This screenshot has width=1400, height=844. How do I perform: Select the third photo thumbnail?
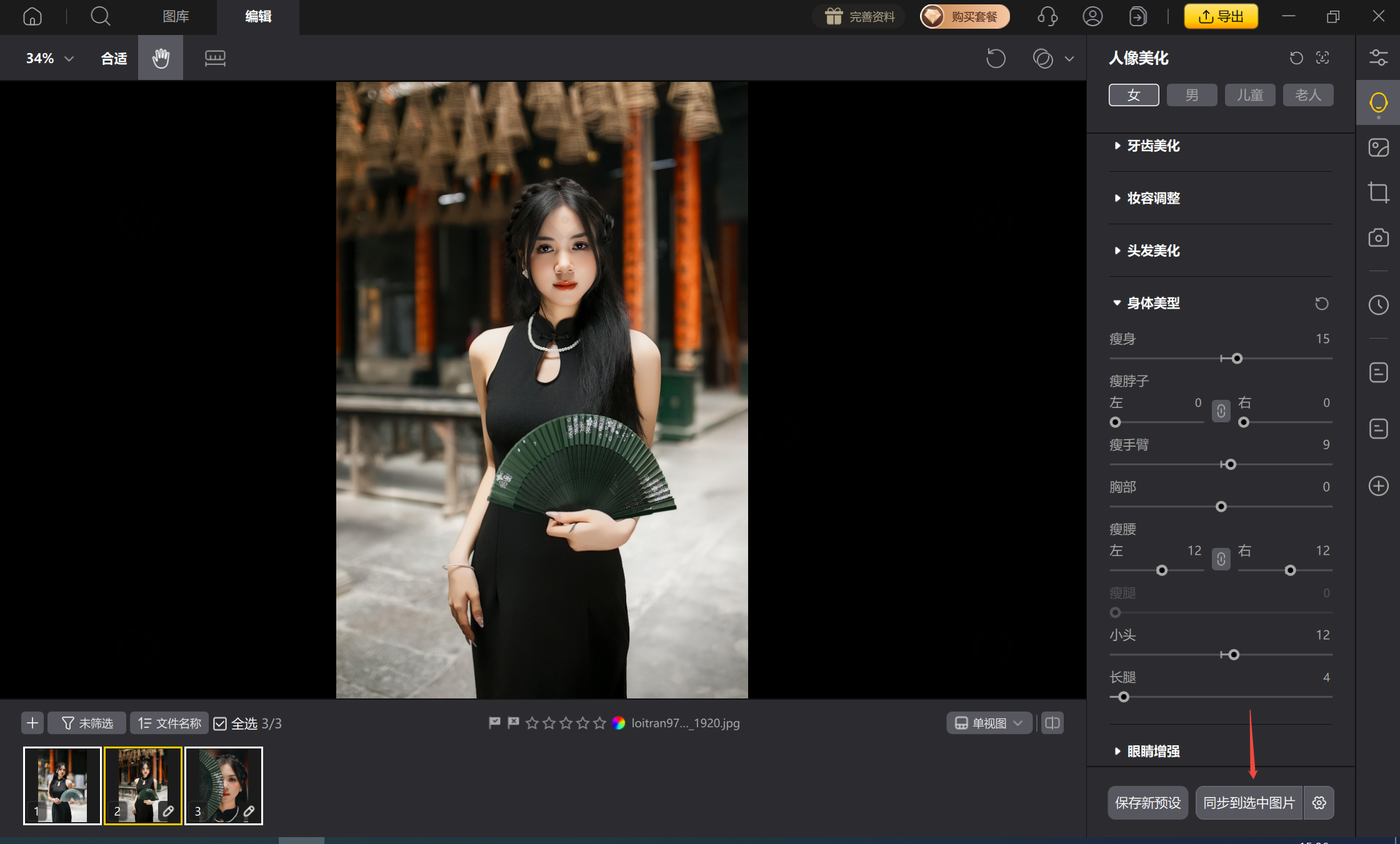click(x=224, y=785)
